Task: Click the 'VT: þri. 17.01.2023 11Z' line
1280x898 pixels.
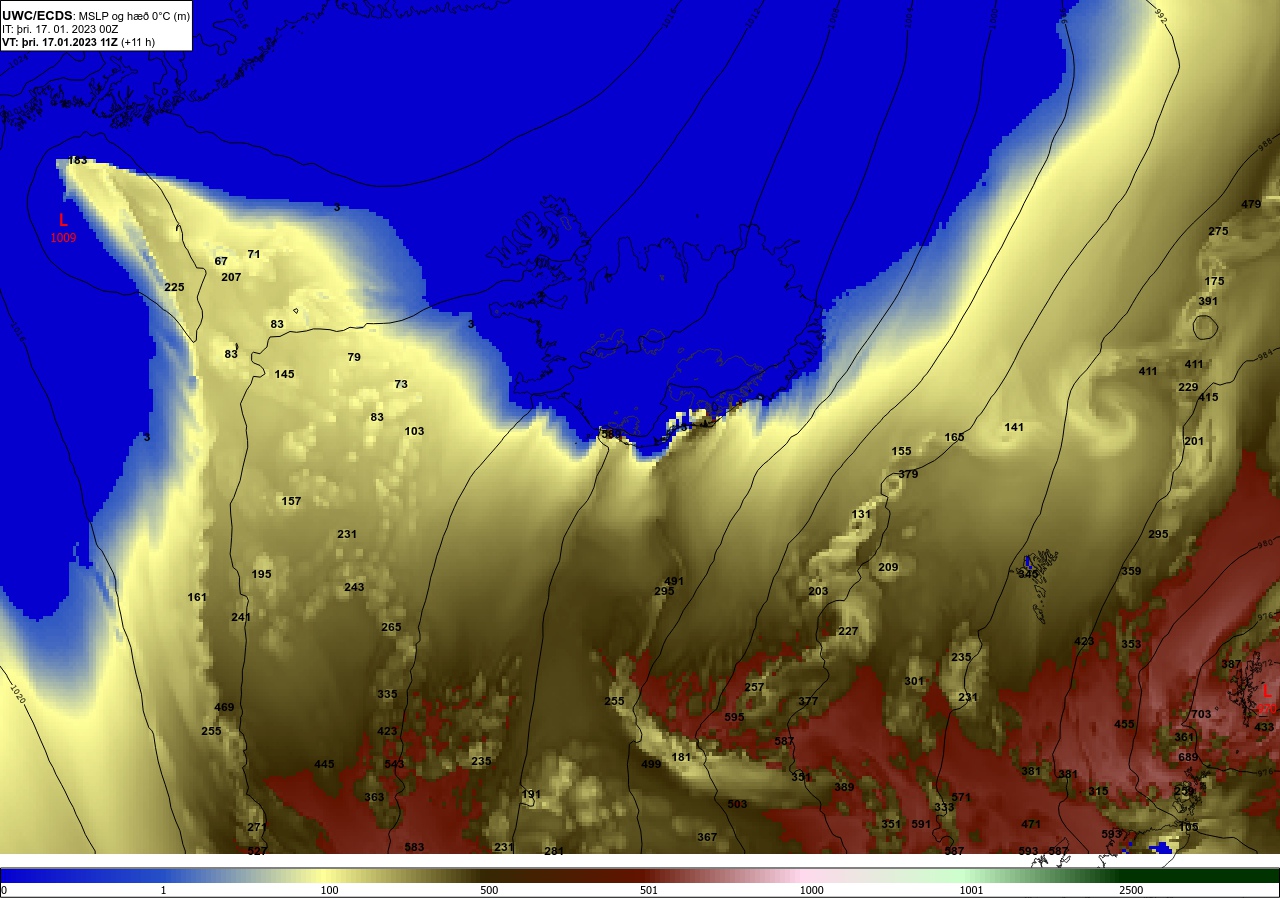Action: point(61,42)
